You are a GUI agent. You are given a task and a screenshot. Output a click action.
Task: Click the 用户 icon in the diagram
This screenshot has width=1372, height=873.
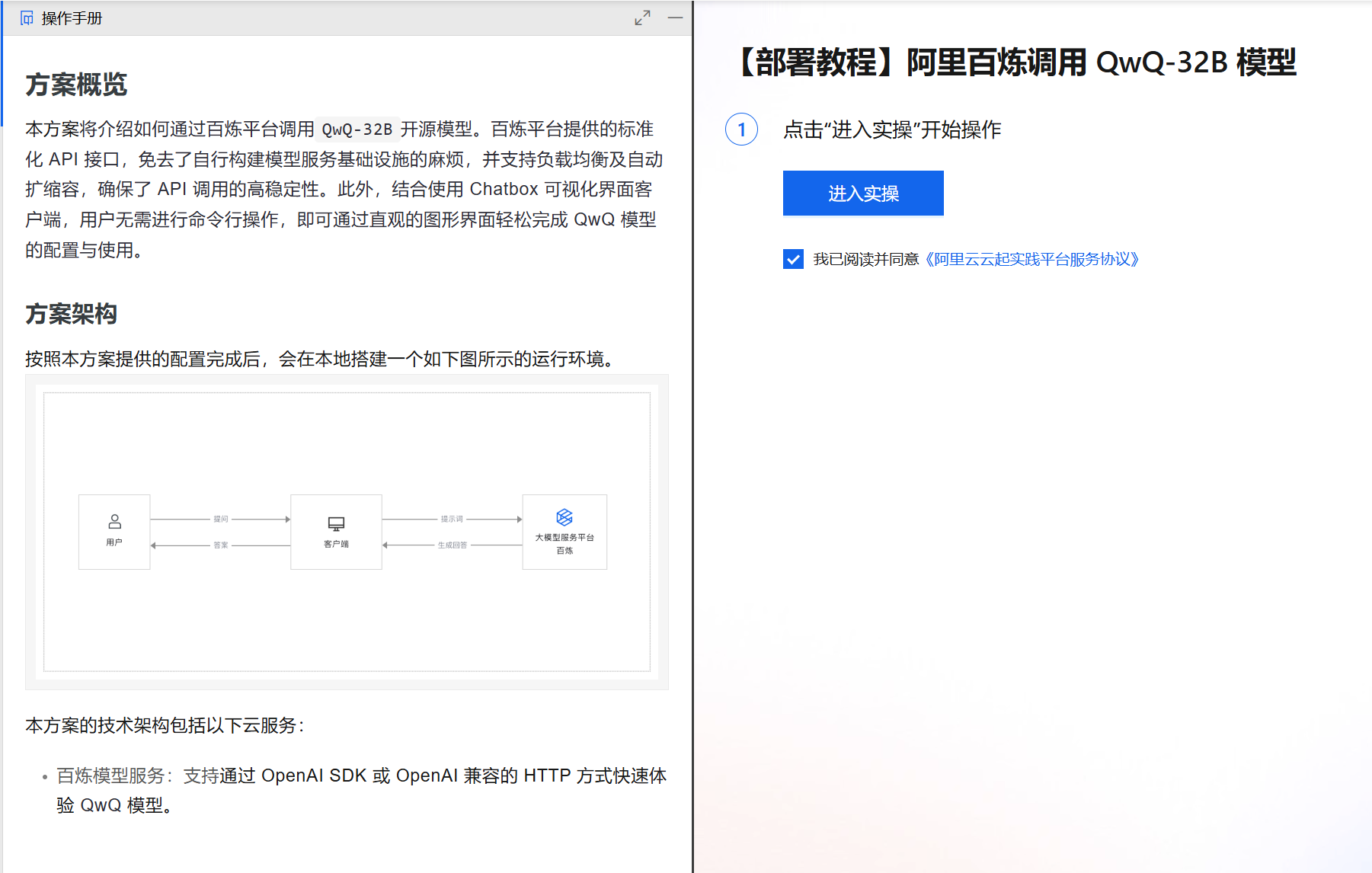coord(114,522)
